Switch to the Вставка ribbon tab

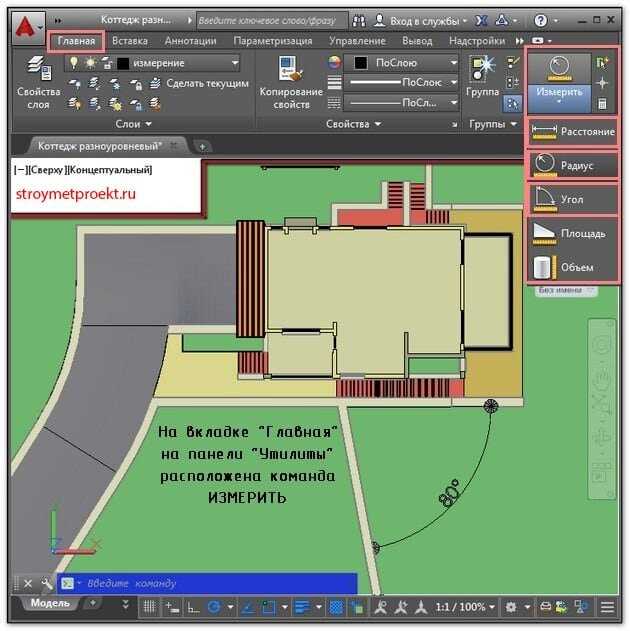[130, 41]
